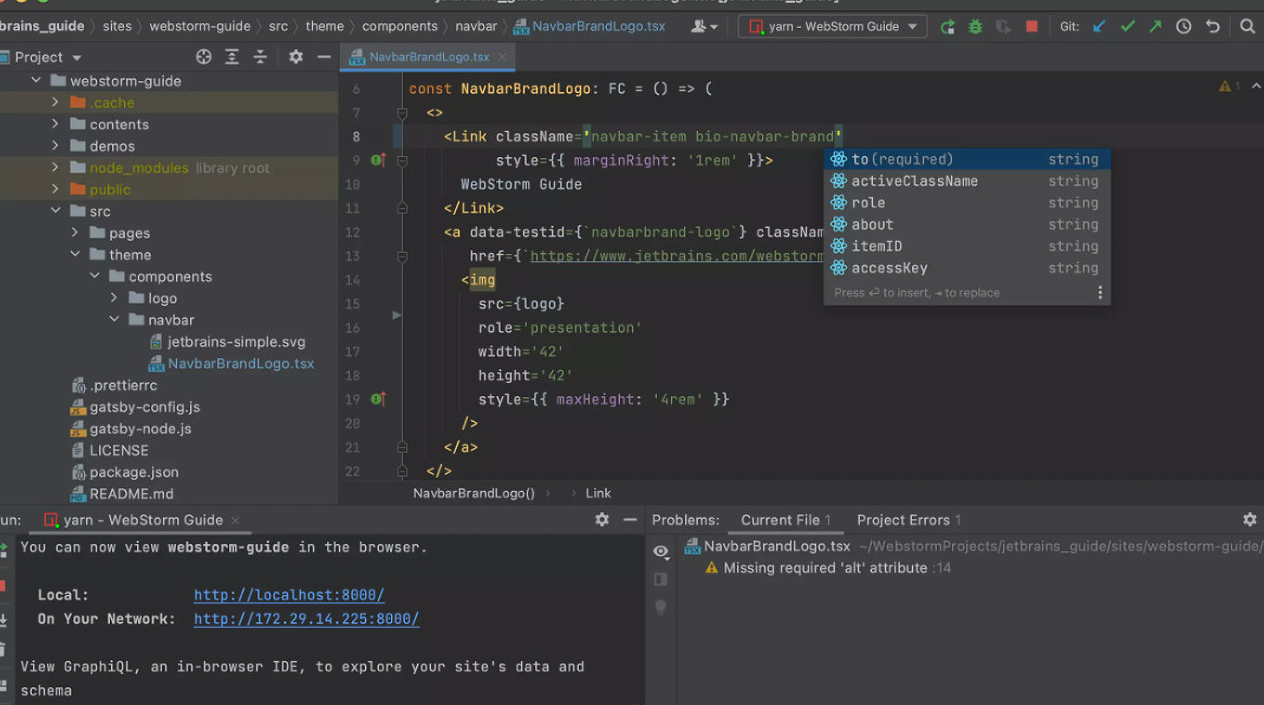
Task: Click the Git update project blue arrow
Action: pyautogui.click(x=1099, y=27)
